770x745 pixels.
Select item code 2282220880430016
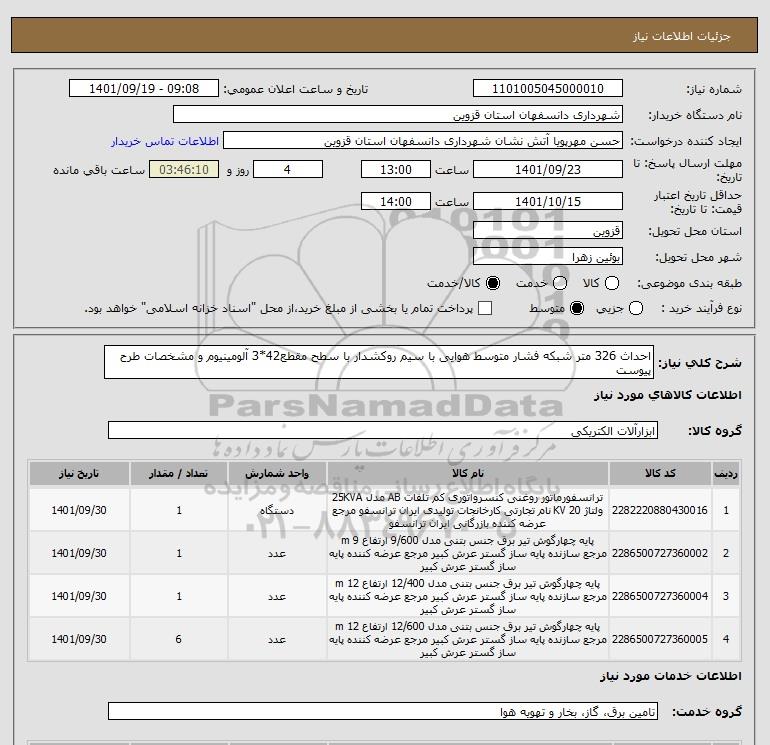click(x=660, y=510)
